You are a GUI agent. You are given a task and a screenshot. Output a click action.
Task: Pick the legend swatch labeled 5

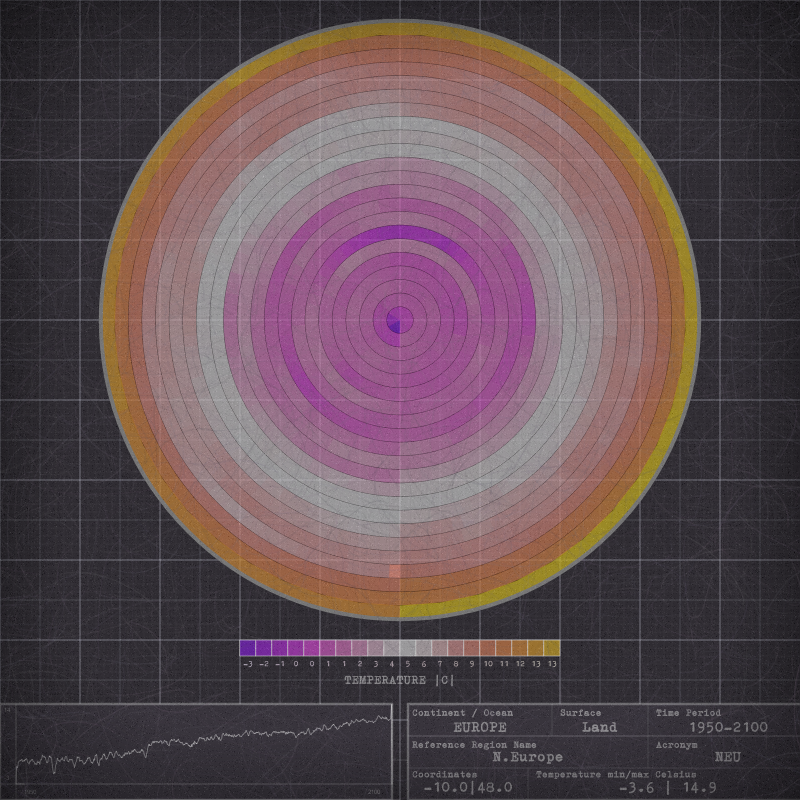408,648
